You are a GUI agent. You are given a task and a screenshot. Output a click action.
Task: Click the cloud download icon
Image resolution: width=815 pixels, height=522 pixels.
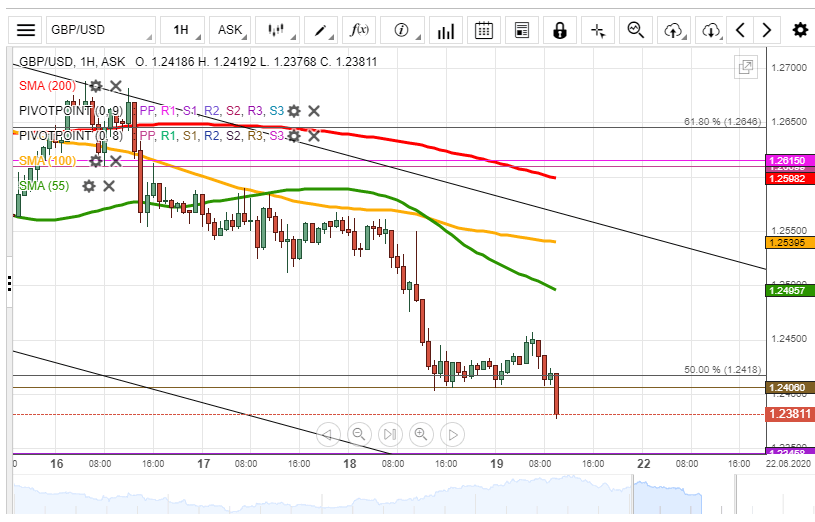click(710, 30)
